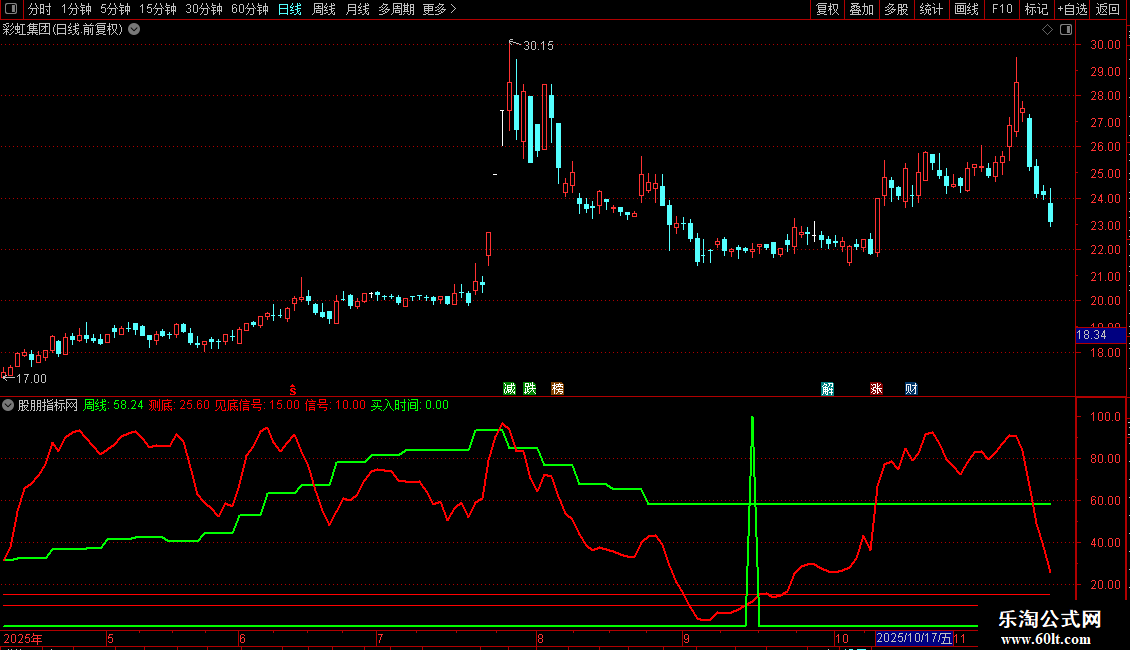
Task: Expand the 更多 periods menu
Action: (439, 9)
